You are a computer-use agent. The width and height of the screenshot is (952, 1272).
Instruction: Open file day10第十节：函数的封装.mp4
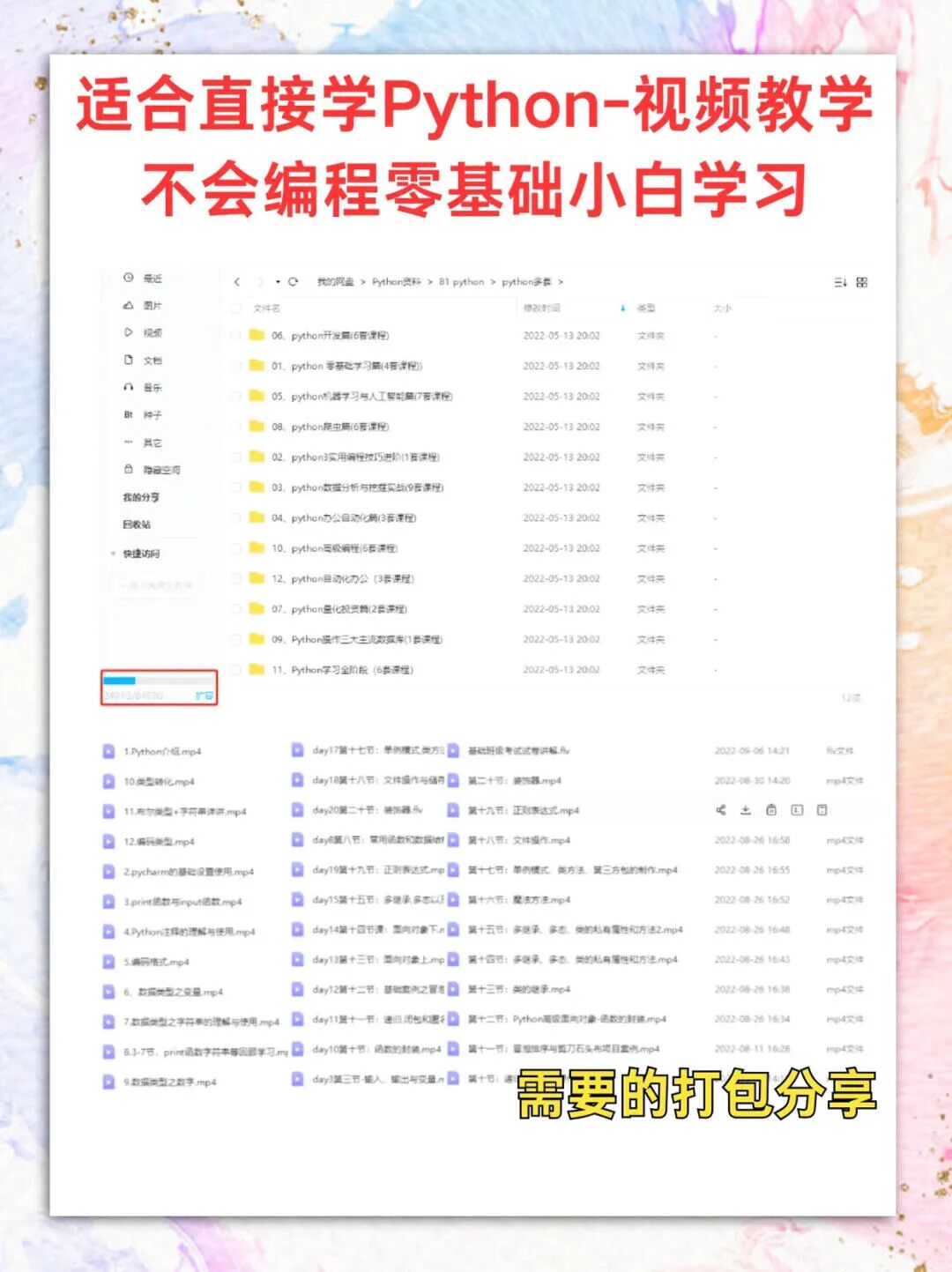(x=376, y=1049)
